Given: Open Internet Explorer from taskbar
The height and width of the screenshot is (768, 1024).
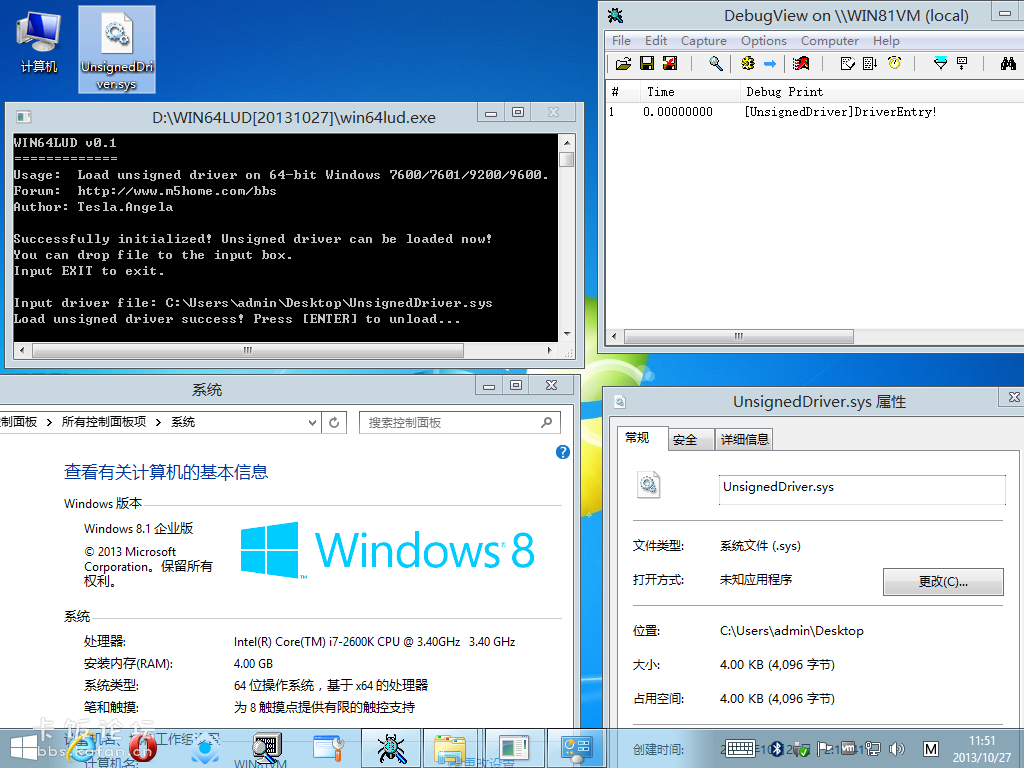Looking at the screenshot, I should coord(83,748).
